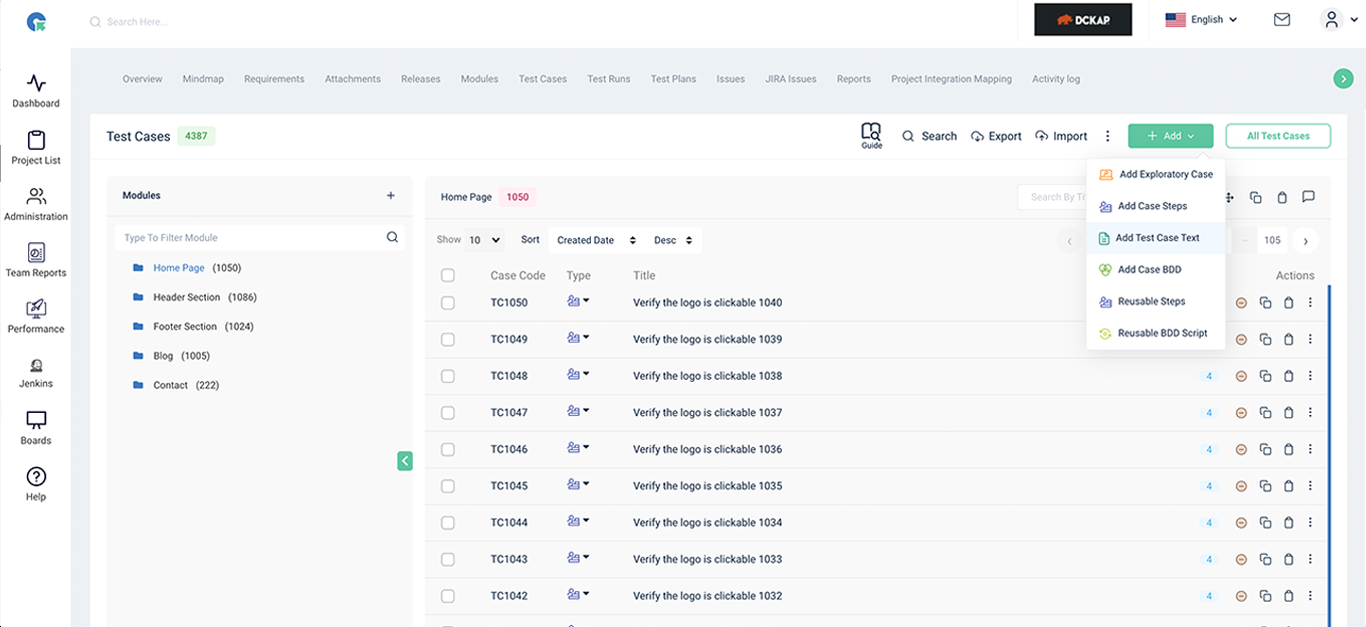Image resolution: width=1366 pixels, height=627 pixels.
Task: Open the Created Date sort dropdown
Action: 596,240
